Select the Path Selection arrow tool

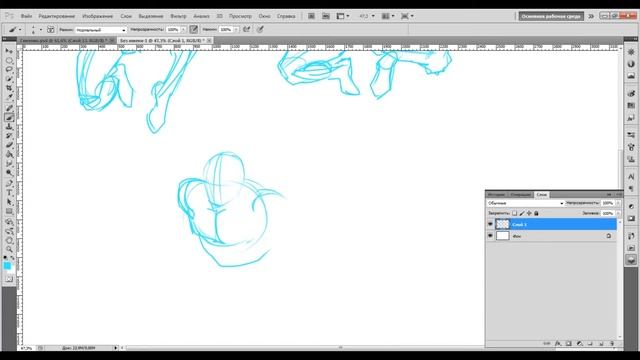click(9, 202)
